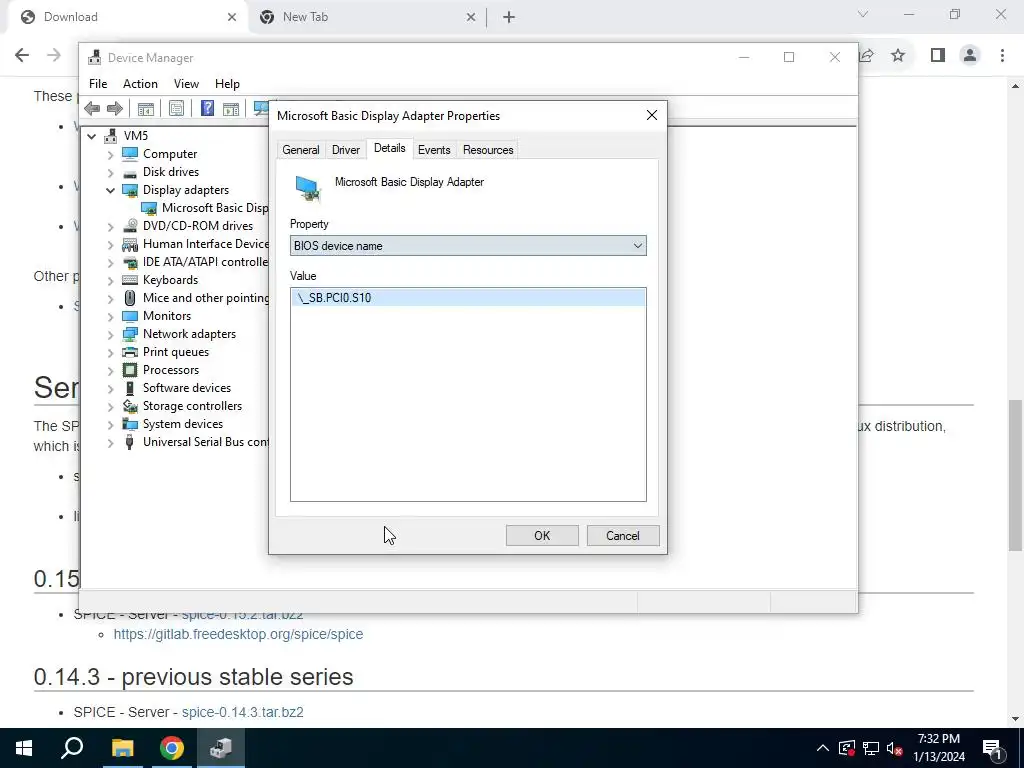Open the File menu in Device Manager

click(x=98, y=84)
